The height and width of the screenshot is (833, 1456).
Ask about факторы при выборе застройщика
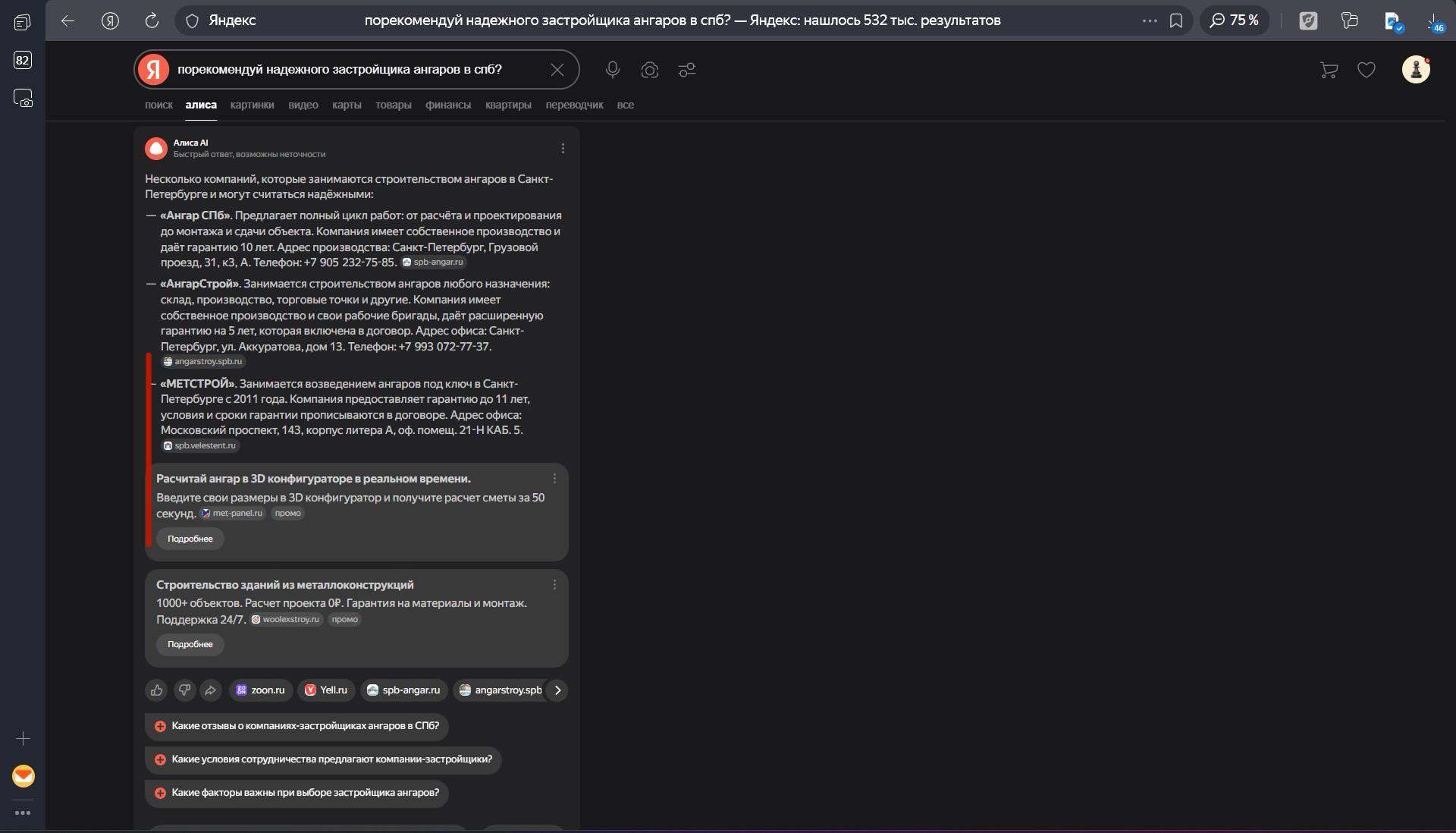pos(297,794)
